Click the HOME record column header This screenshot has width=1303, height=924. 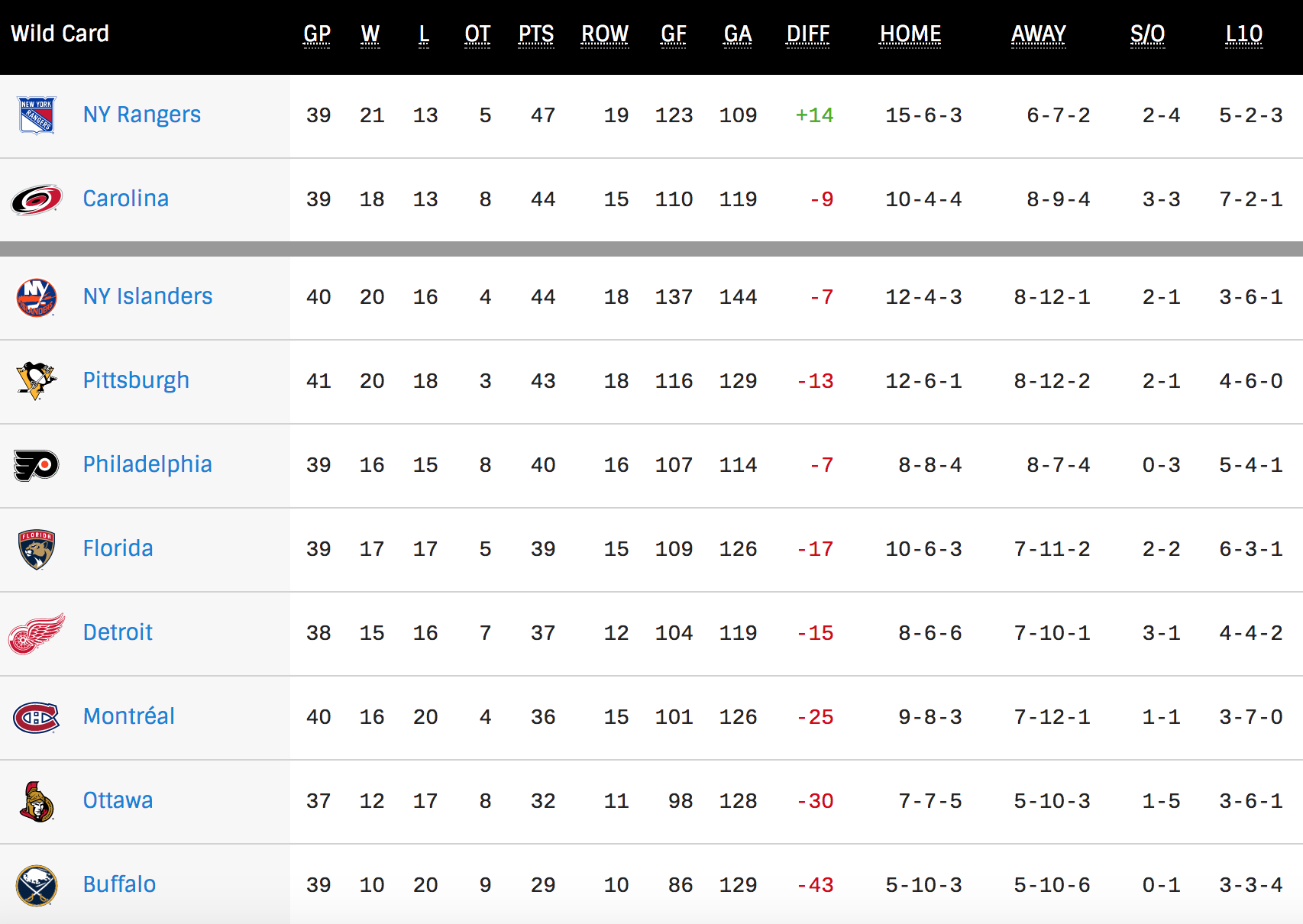pyautogui.click(x=910, y=34)
